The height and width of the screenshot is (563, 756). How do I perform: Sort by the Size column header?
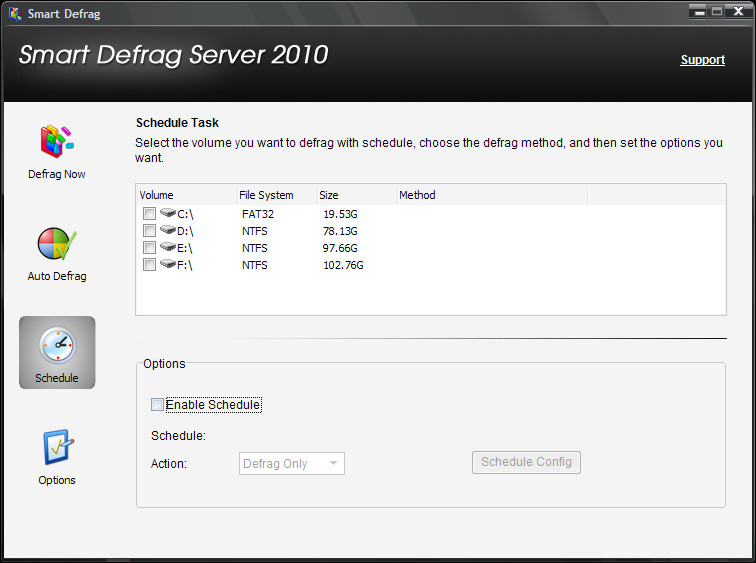[357, 195]
